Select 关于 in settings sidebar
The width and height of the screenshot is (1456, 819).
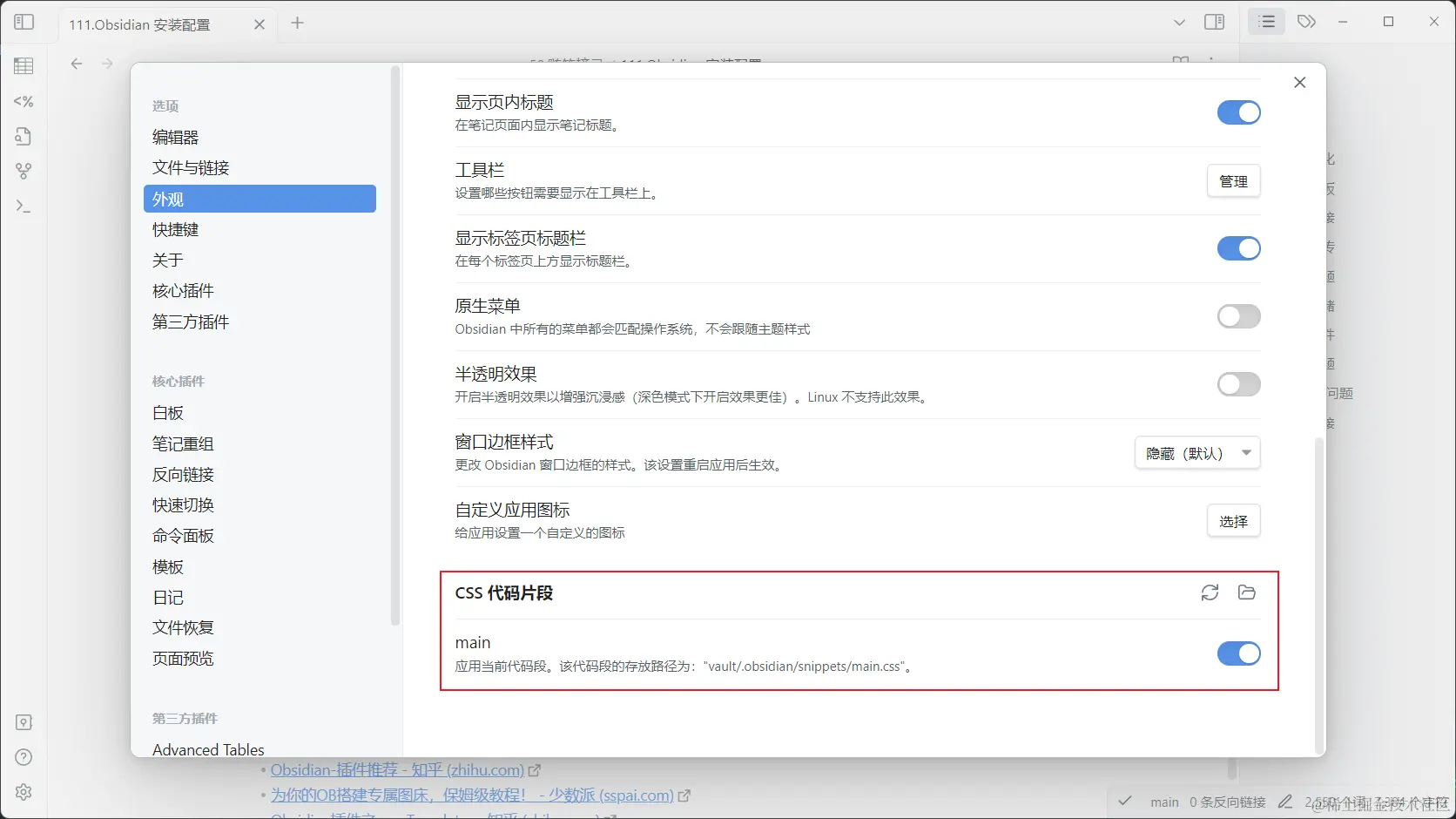tap(260, 260)
